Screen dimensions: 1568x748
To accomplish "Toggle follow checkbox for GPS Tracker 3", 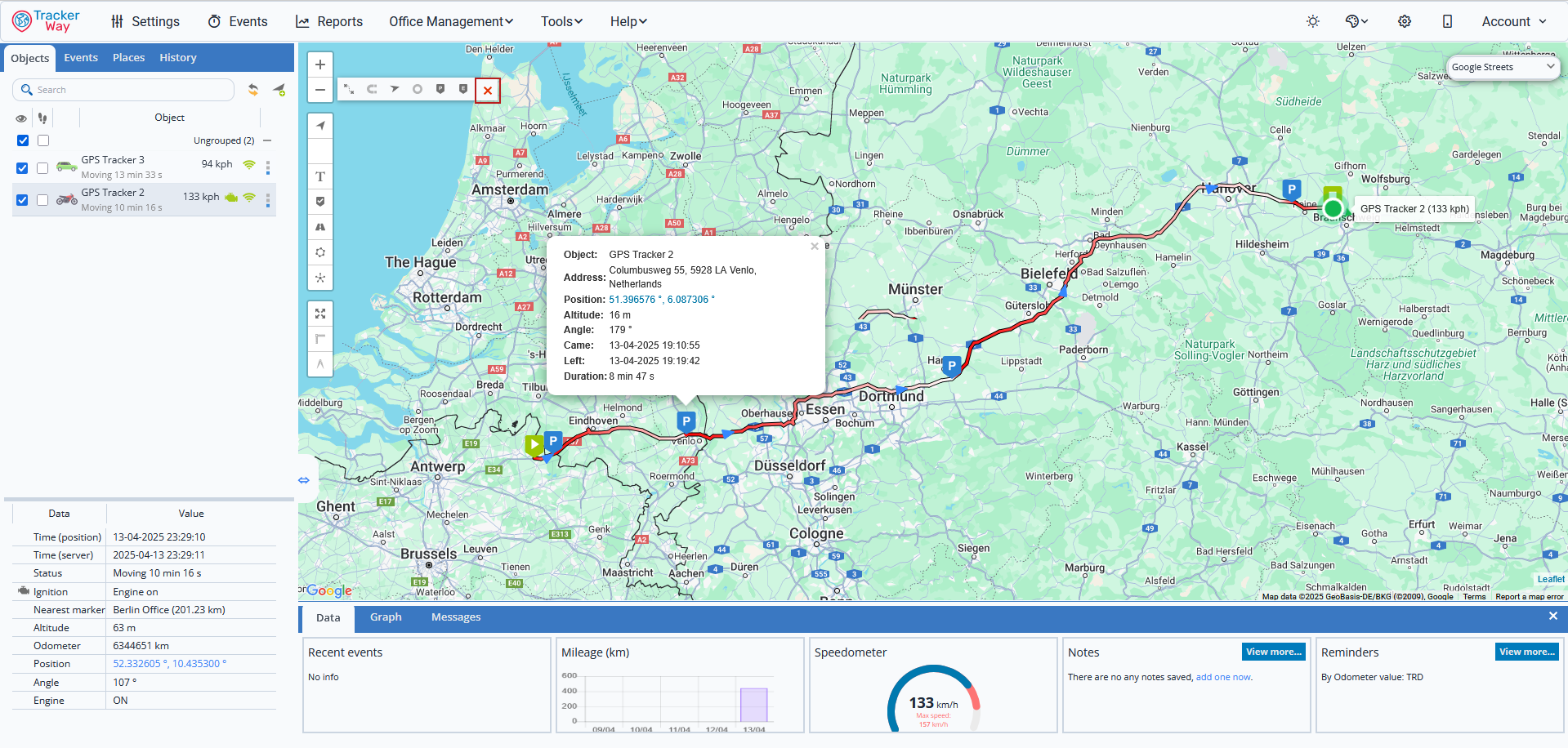I will (42, 168).
